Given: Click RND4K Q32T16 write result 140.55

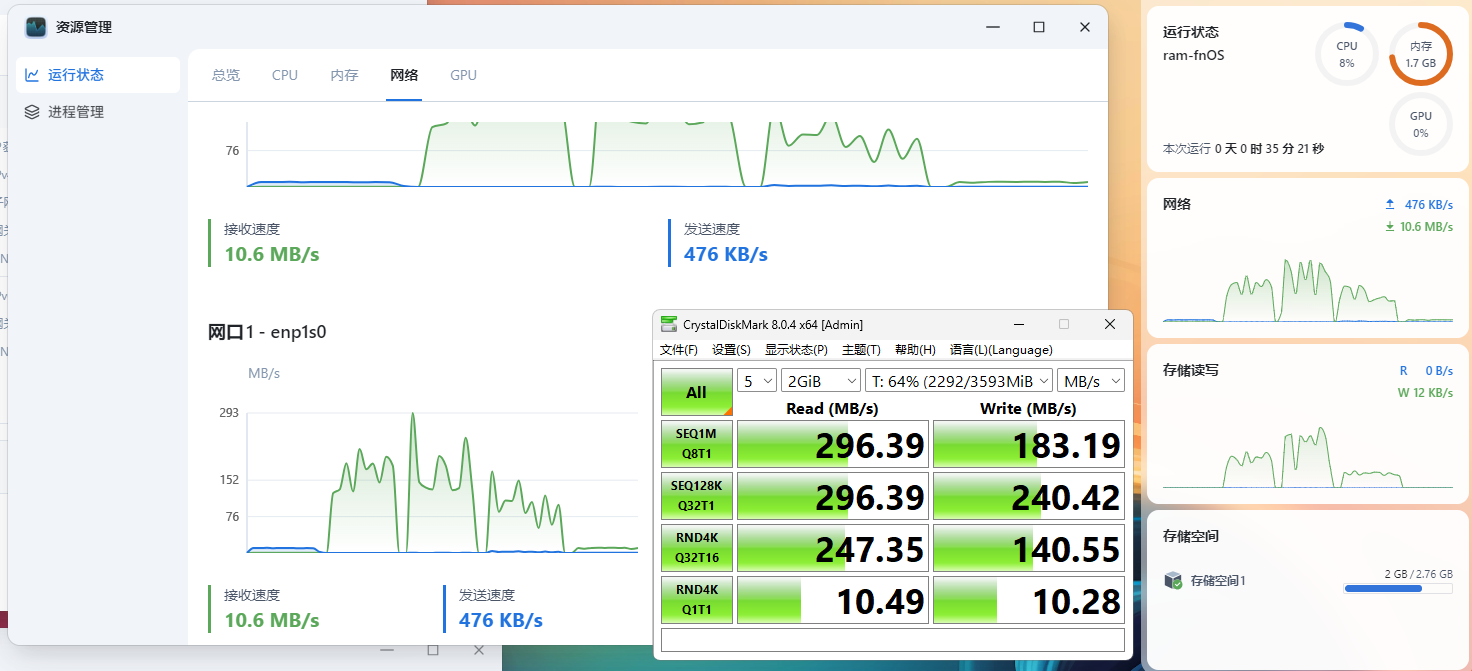Looking at the screenshot, I should 1029,548.
